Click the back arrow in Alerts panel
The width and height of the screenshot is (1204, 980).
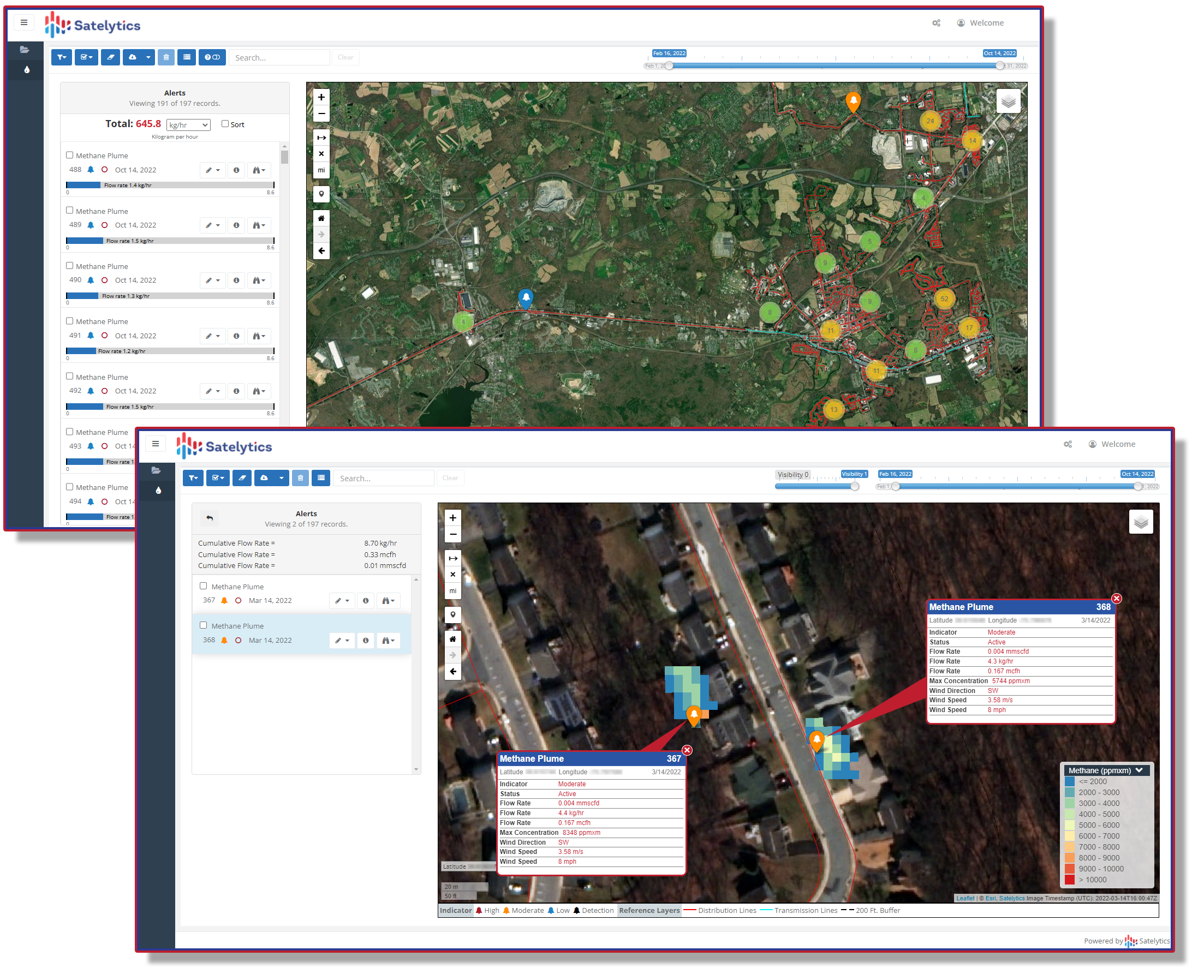coord(210,518)
